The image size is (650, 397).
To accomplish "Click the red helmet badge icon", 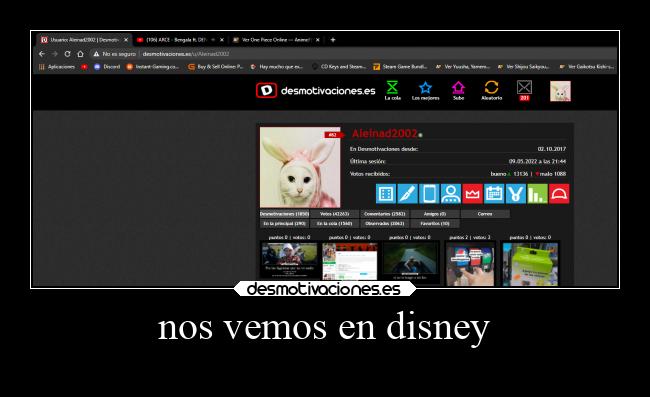I will coord(559,194).
